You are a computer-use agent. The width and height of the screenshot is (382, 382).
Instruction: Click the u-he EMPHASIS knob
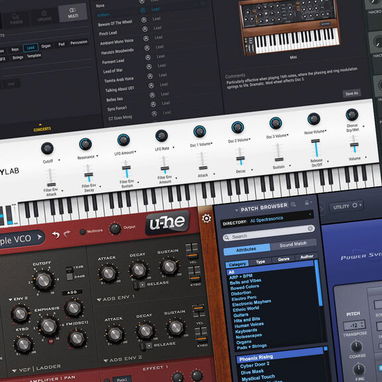(49, 326)
